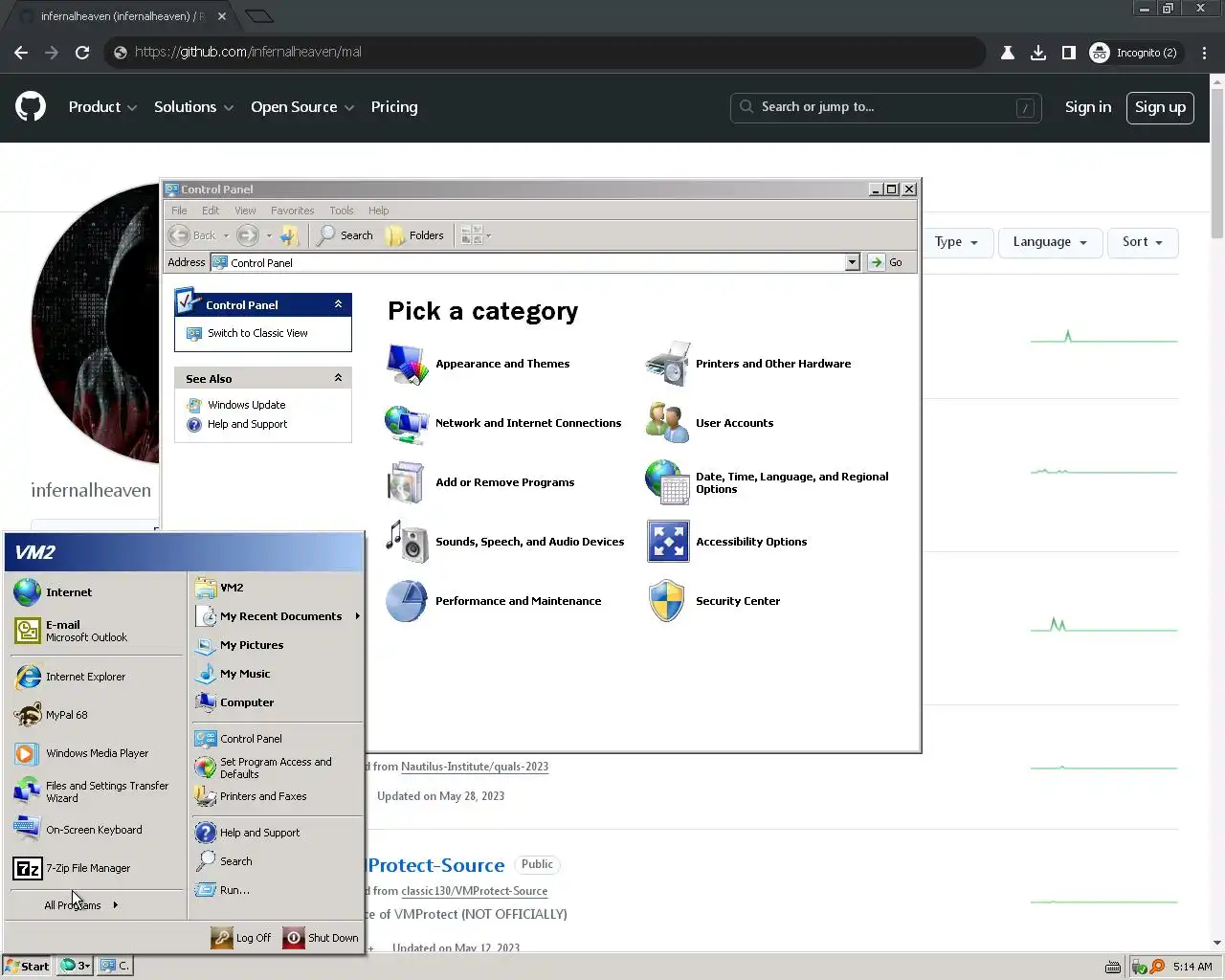Expand My Recent Documents submenu
Screen dimensions: 1225x980
[278, 616]
